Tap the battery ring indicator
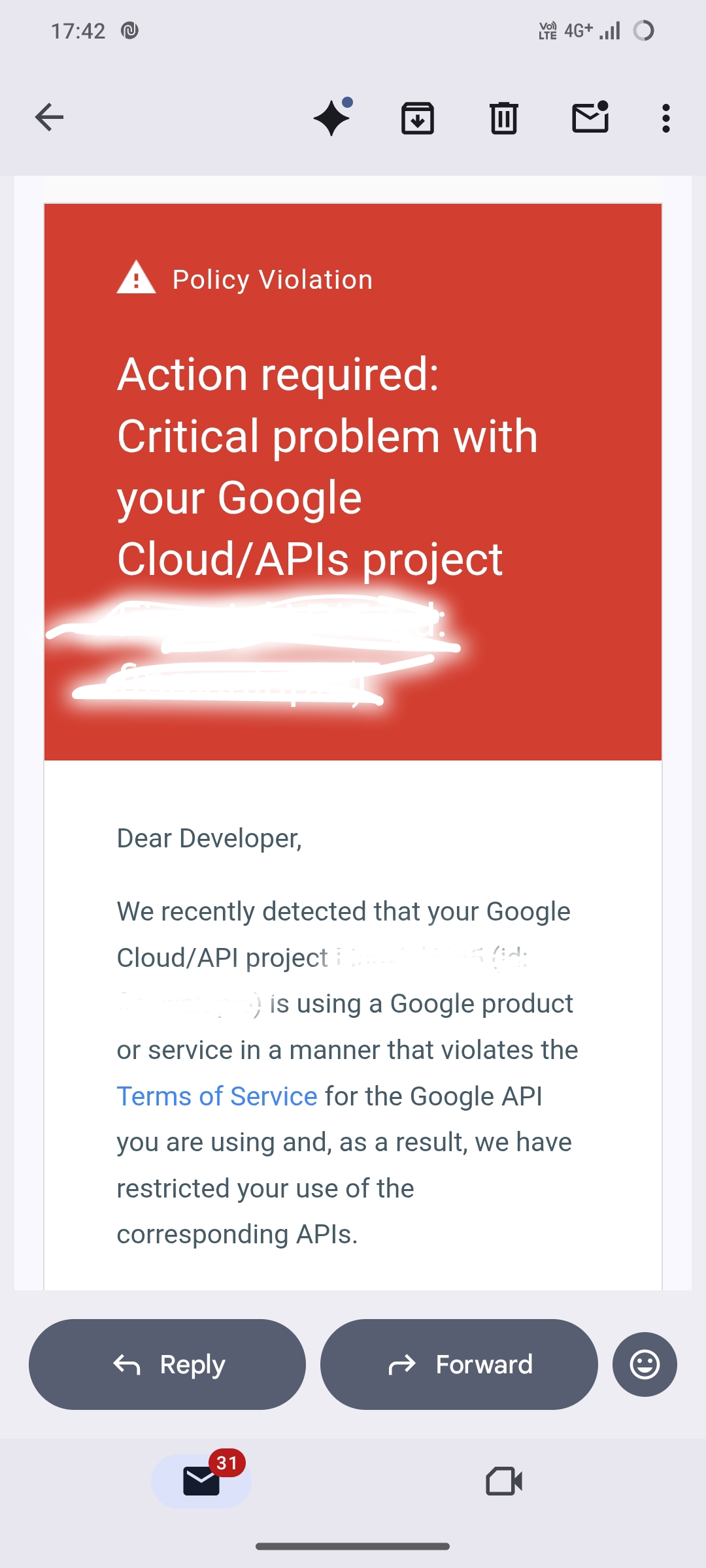This screenshot has width=706, height=1568. pos(644,31)
